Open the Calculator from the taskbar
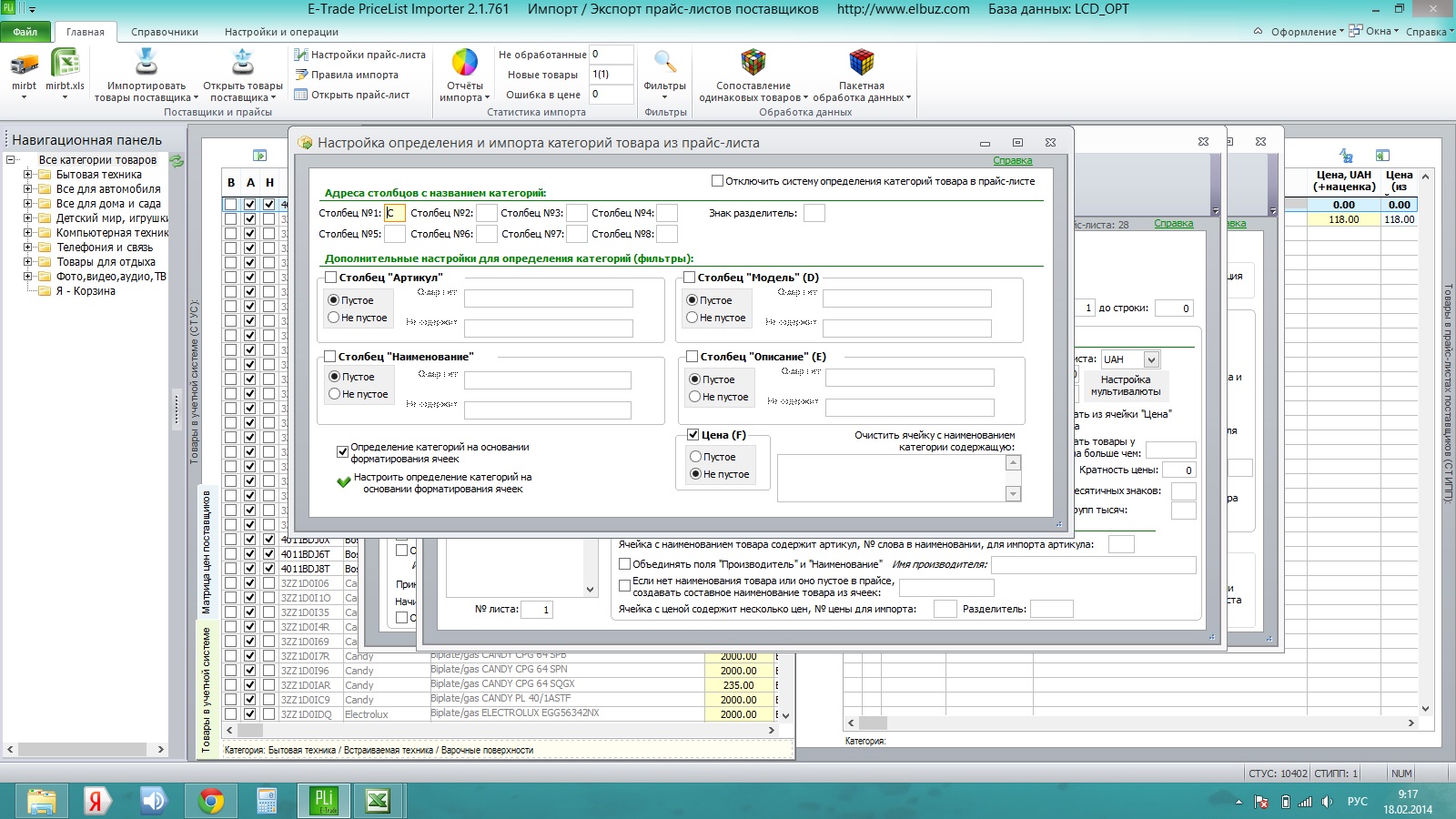Screen dimensions: 1456x819 point(267,801)
